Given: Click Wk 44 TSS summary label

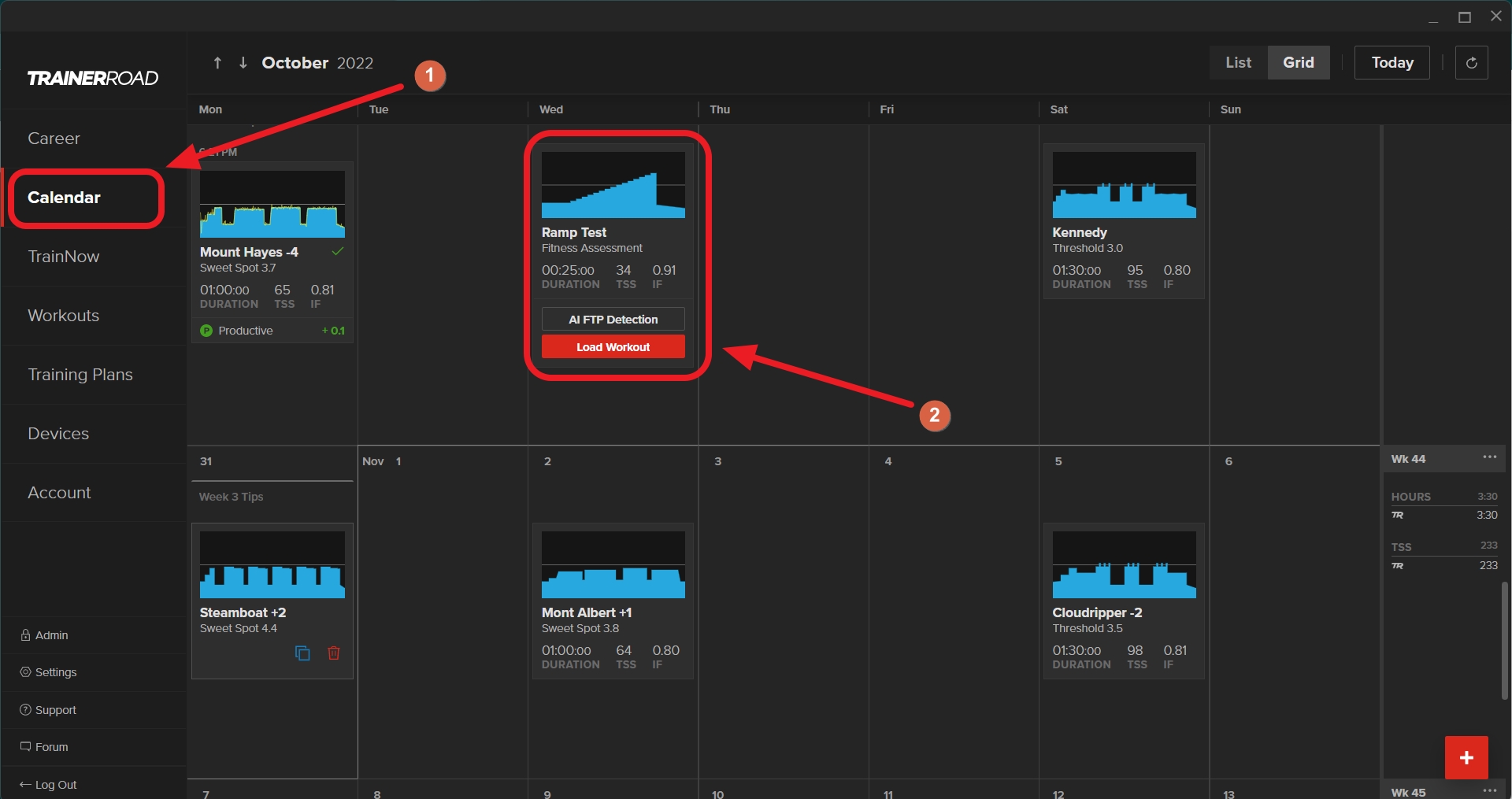Looking at the screenshot, I should 1401,547.
